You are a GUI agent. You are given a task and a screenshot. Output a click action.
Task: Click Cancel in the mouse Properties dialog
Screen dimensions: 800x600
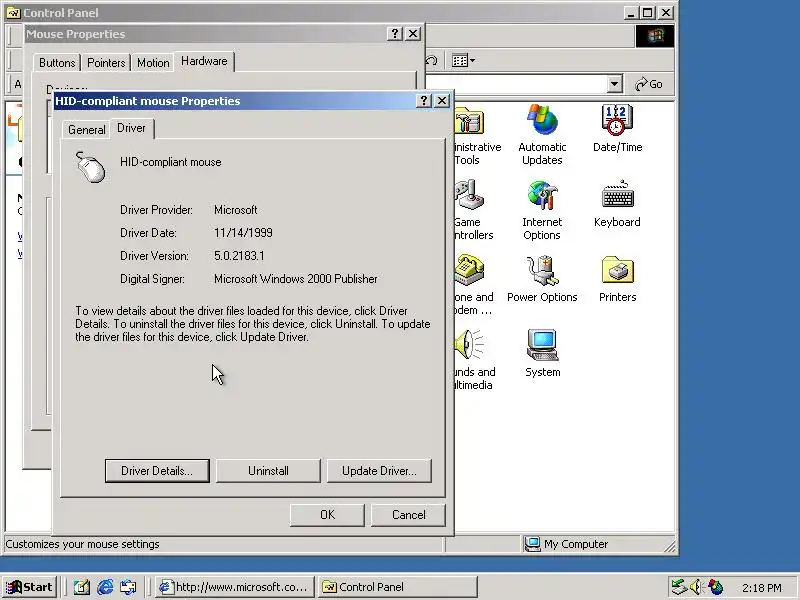click(x=408, y=515)
